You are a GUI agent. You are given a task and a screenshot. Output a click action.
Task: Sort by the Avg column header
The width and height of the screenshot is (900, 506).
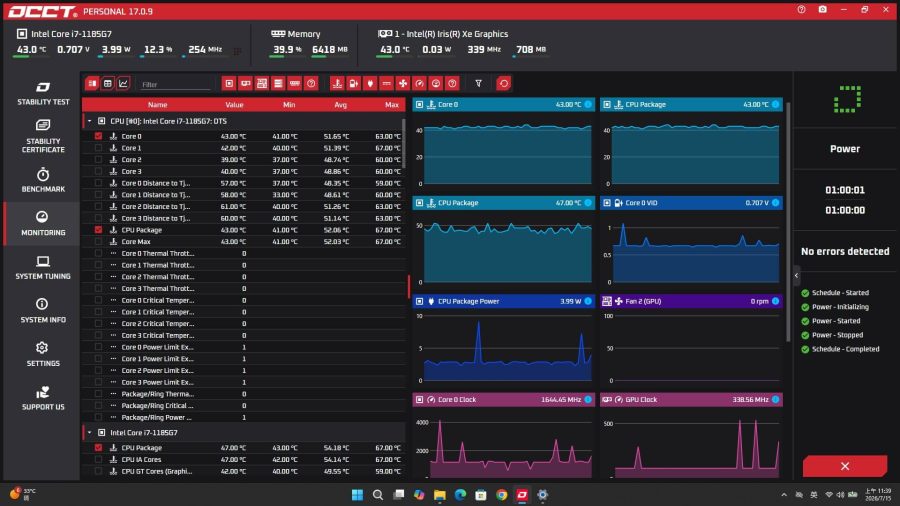click(x=340, y=104)
